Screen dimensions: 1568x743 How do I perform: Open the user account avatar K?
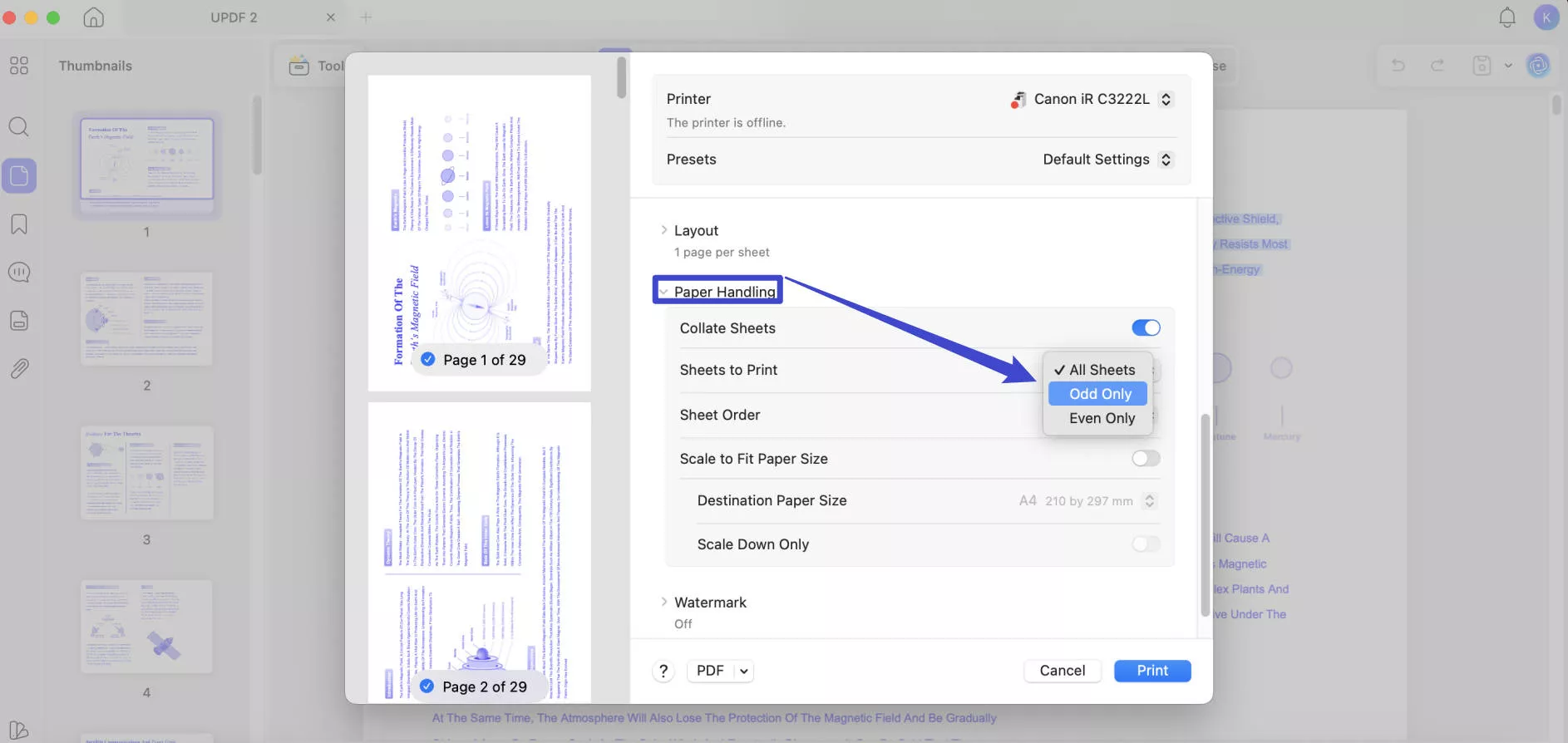click(x=1546, y=17)
